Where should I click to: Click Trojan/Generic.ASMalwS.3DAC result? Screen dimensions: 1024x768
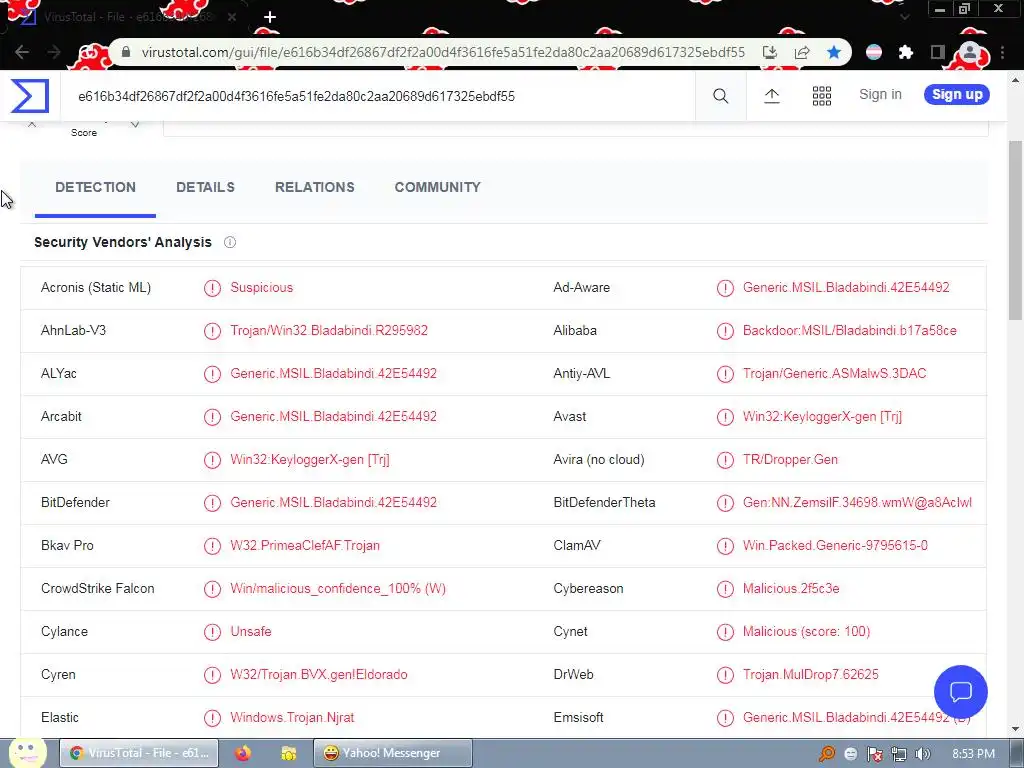(x=835, y=374)
